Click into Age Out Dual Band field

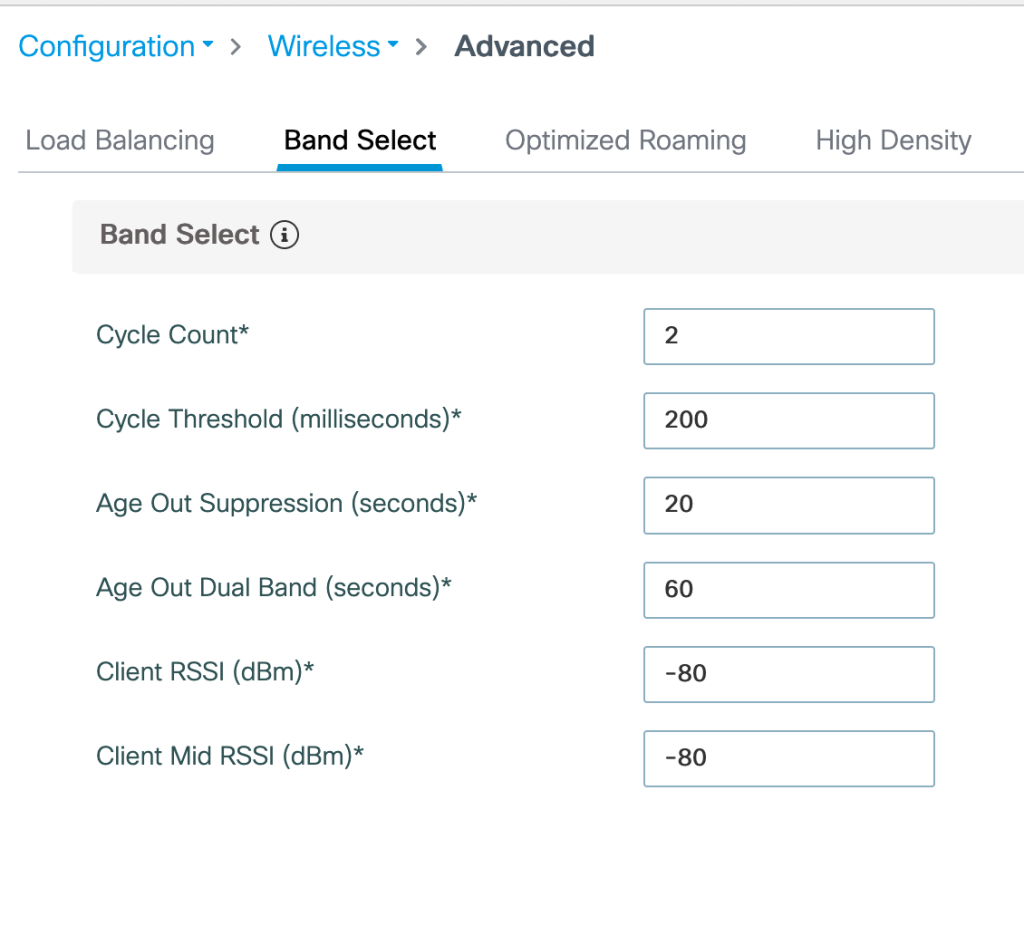pyautogui.click(x=788, y=589)
